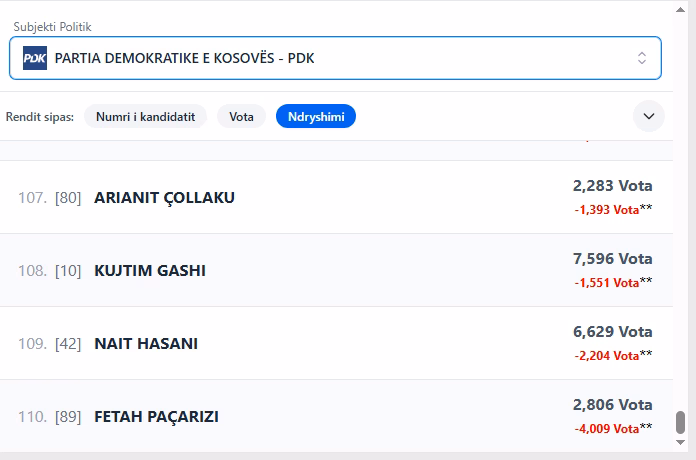Open the Subjekti Politik party dropdown
Screen dimensions: 696x460
(335, 58)
